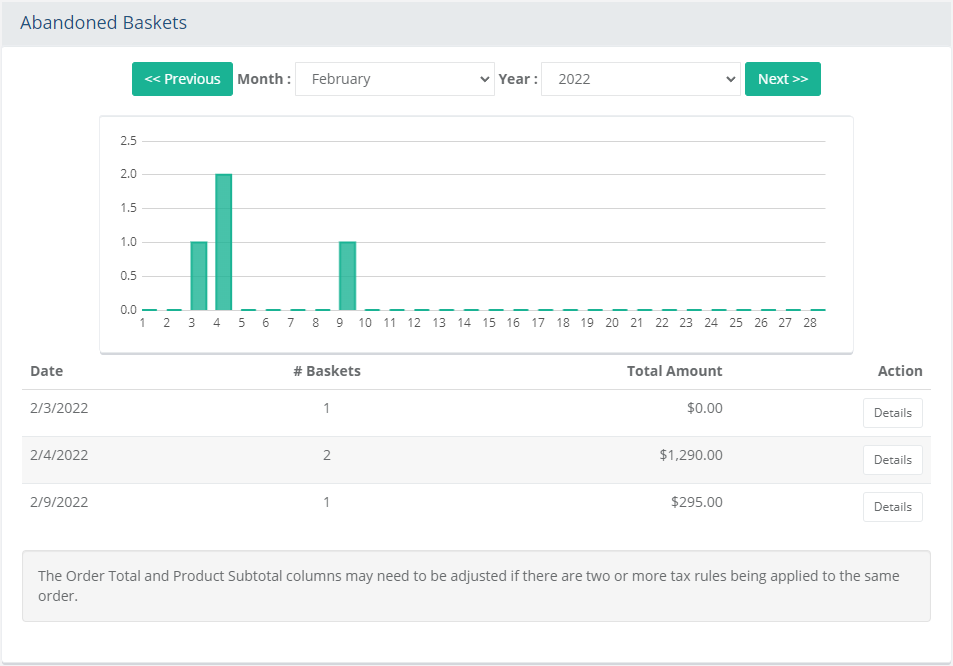Open the Month dropdown showing February
Screen dimensions: 953x666
tap(395, 79)
